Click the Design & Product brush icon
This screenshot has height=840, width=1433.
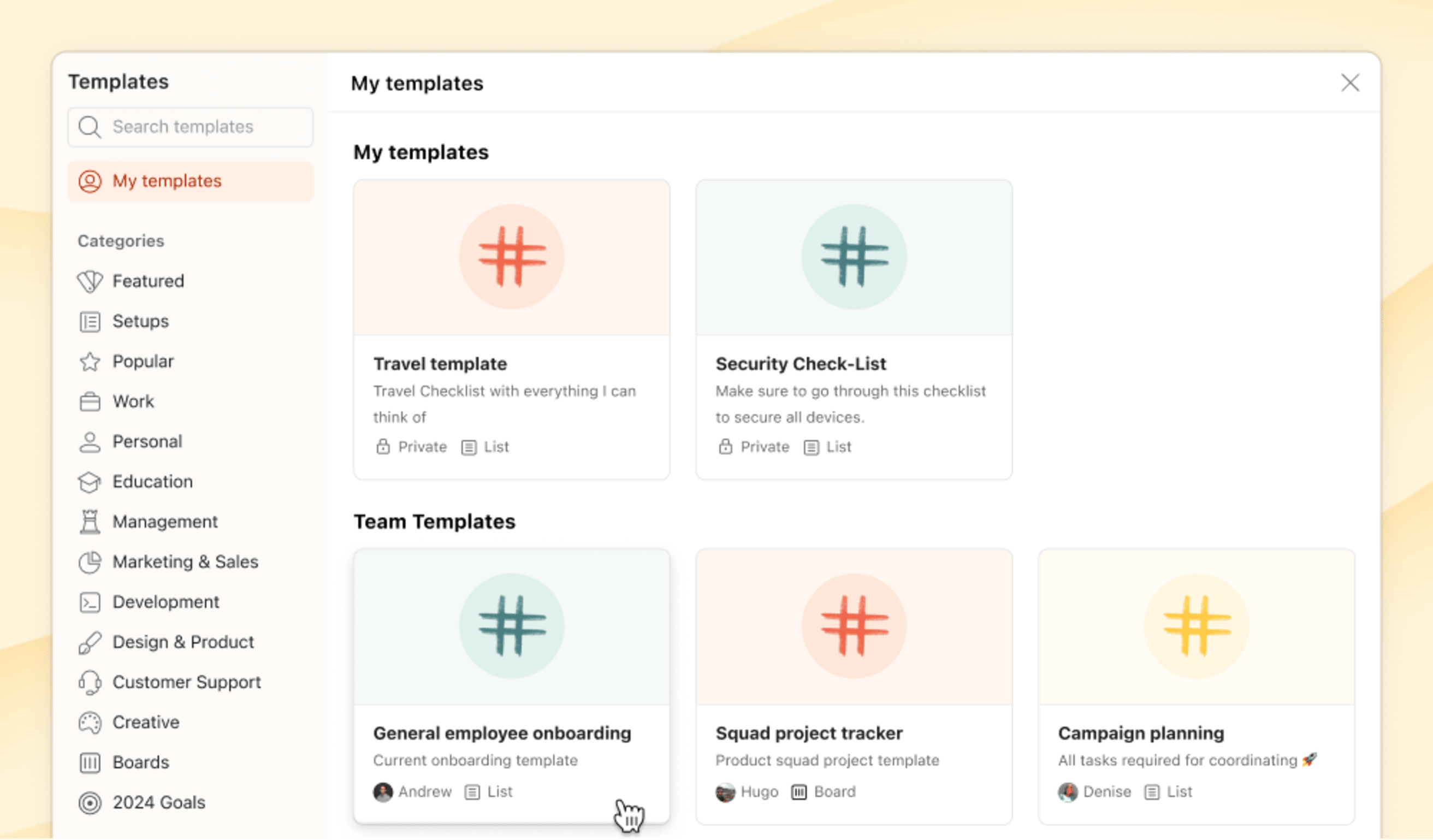pos(90,642)
